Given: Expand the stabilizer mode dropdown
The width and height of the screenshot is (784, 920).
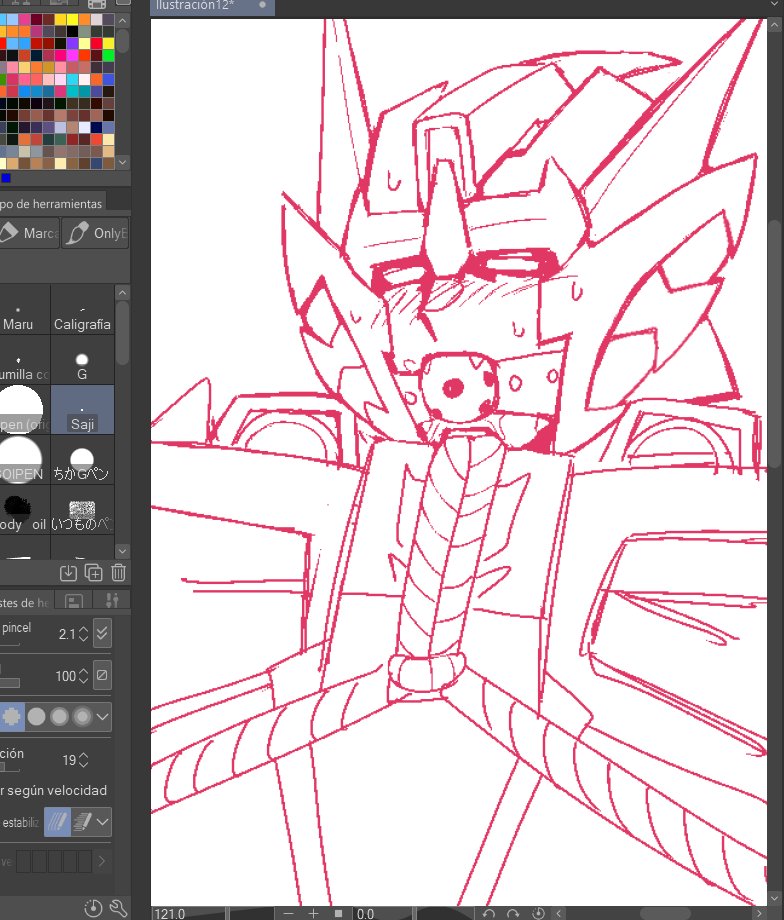Looking at the screenshot, I should pyautogui.click(x=103, y=821).
